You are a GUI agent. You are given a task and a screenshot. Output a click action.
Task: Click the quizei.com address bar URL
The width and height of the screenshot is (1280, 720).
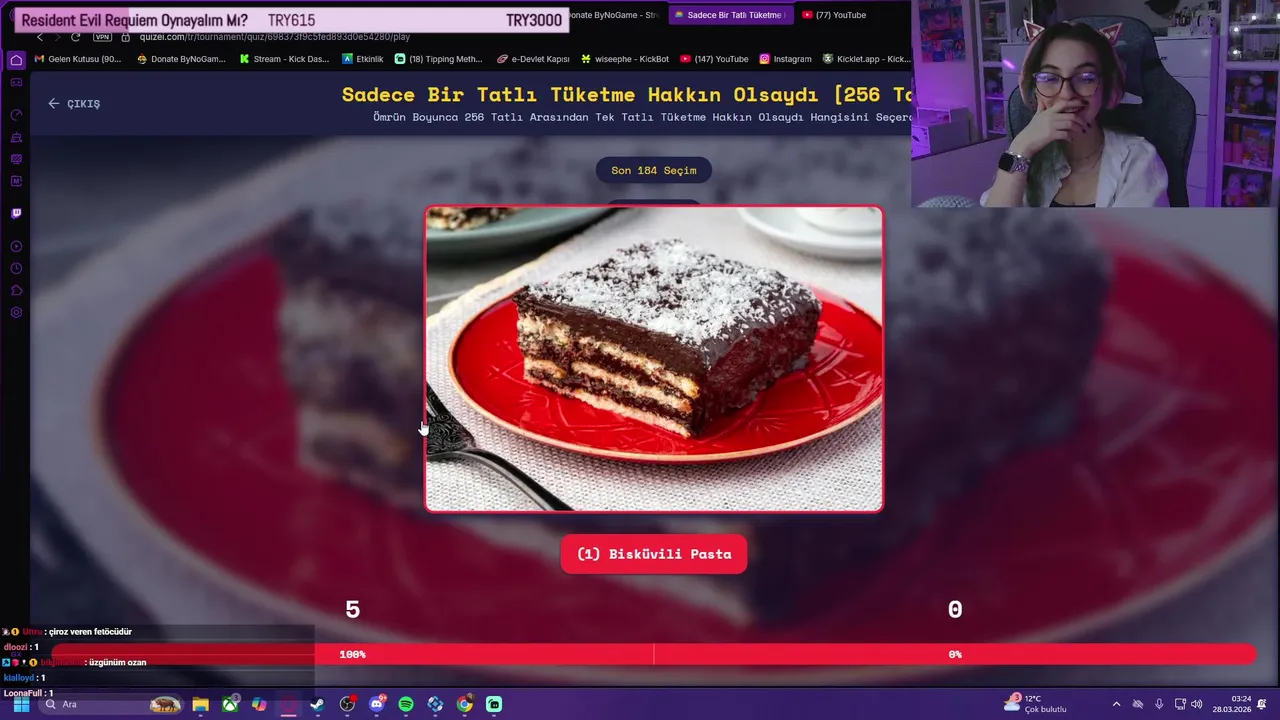tap(275, 37)
